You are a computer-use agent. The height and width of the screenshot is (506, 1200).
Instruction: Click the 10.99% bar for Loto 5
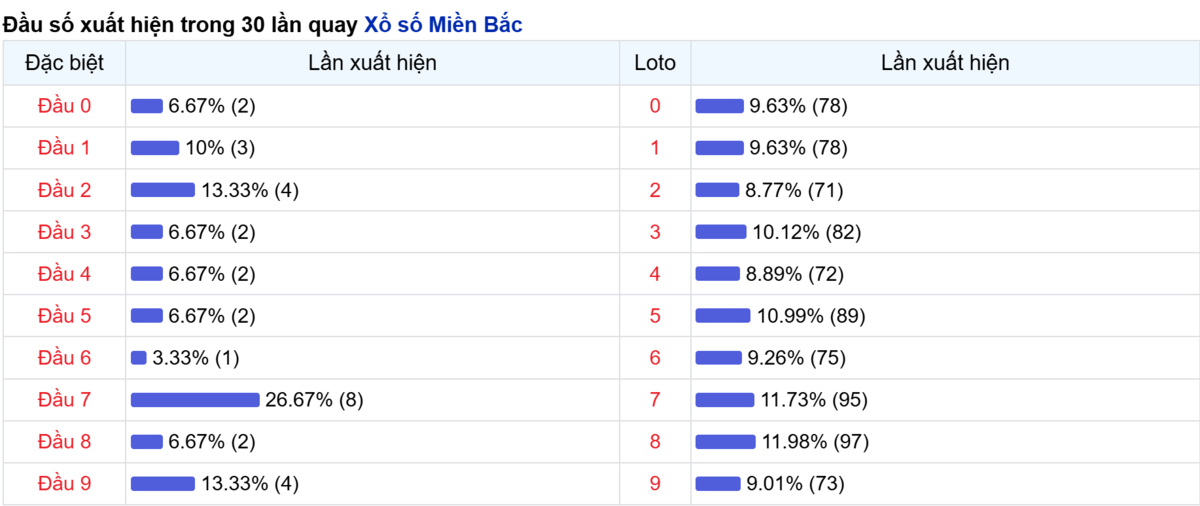(x=723, y=316)
